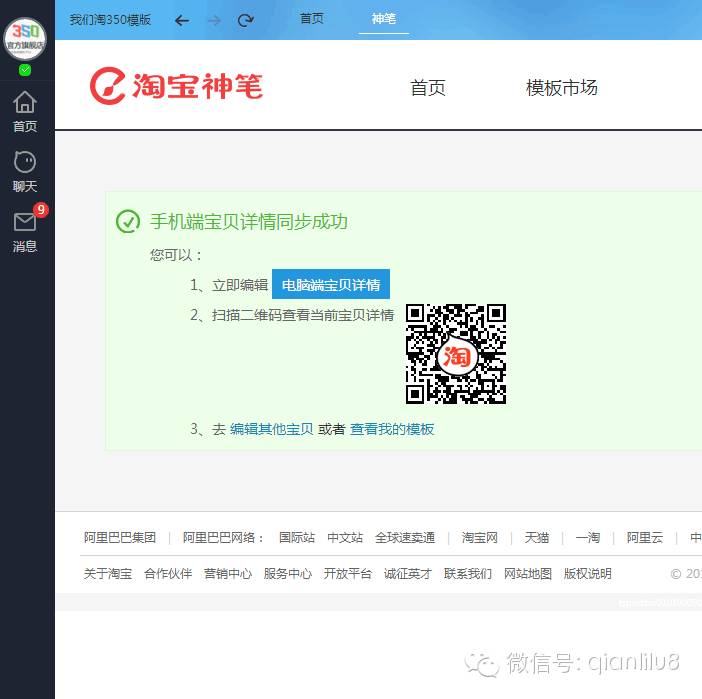Click the 阿里巴巴网络： footer label
Screen dimensions: 702x699
pos(223,537)
